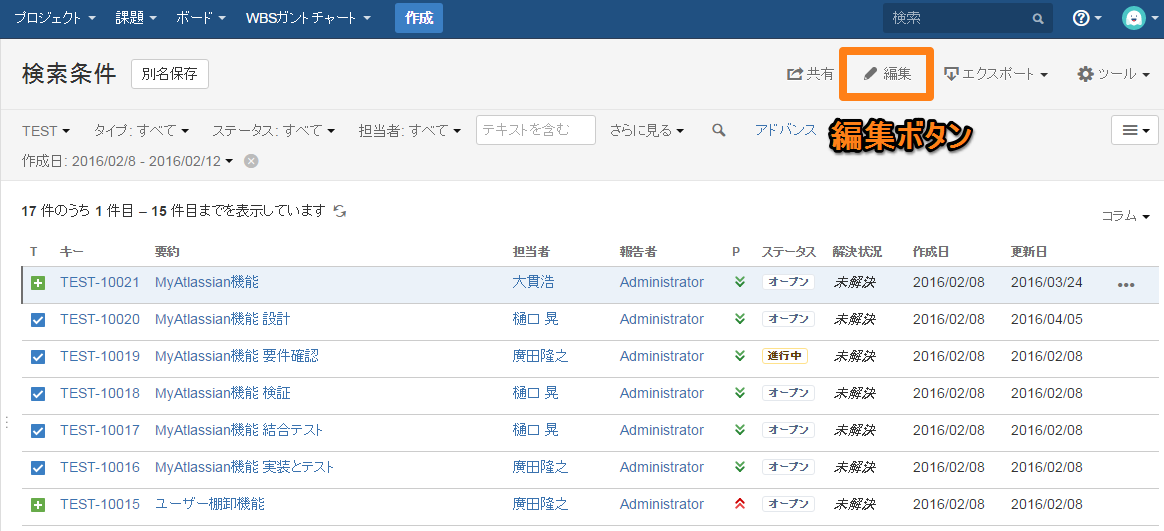1164x531 pixels.
Task: Click the sidebar expand handle at left edge
Action: 6,422
